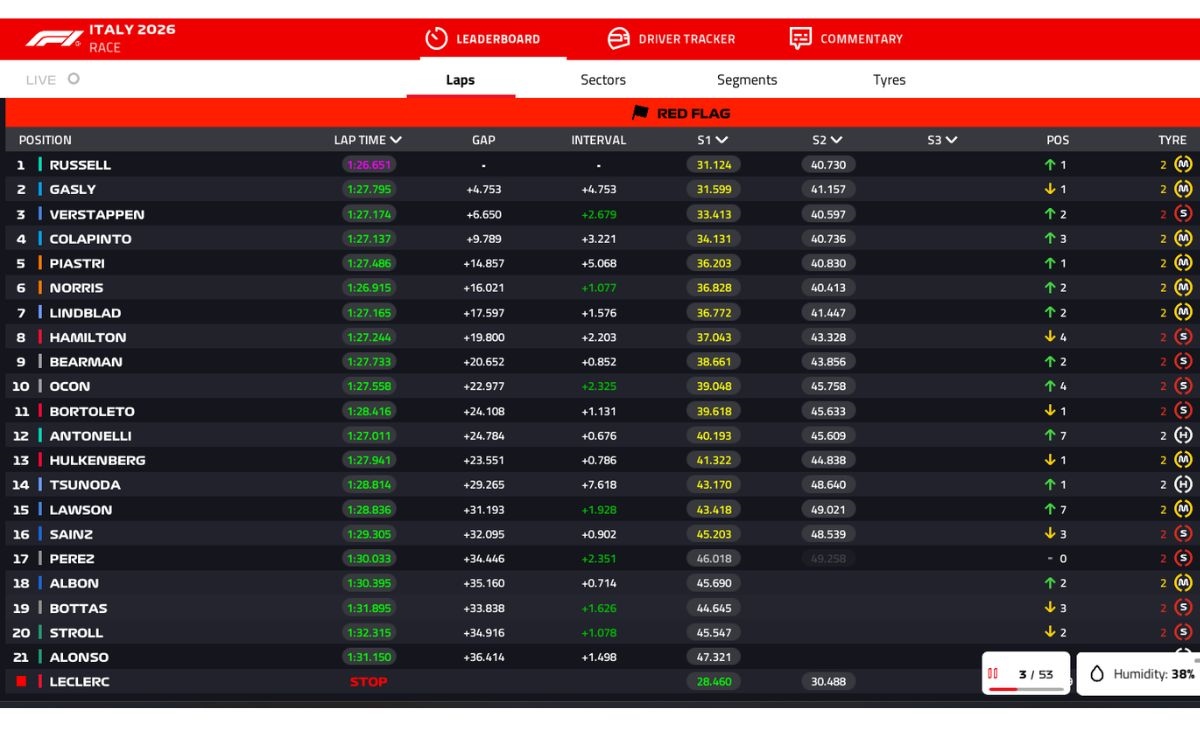Open the F1 logo home link
Image resolution: width=1200 pixels, height=729 pixels.
pos(54,39)
